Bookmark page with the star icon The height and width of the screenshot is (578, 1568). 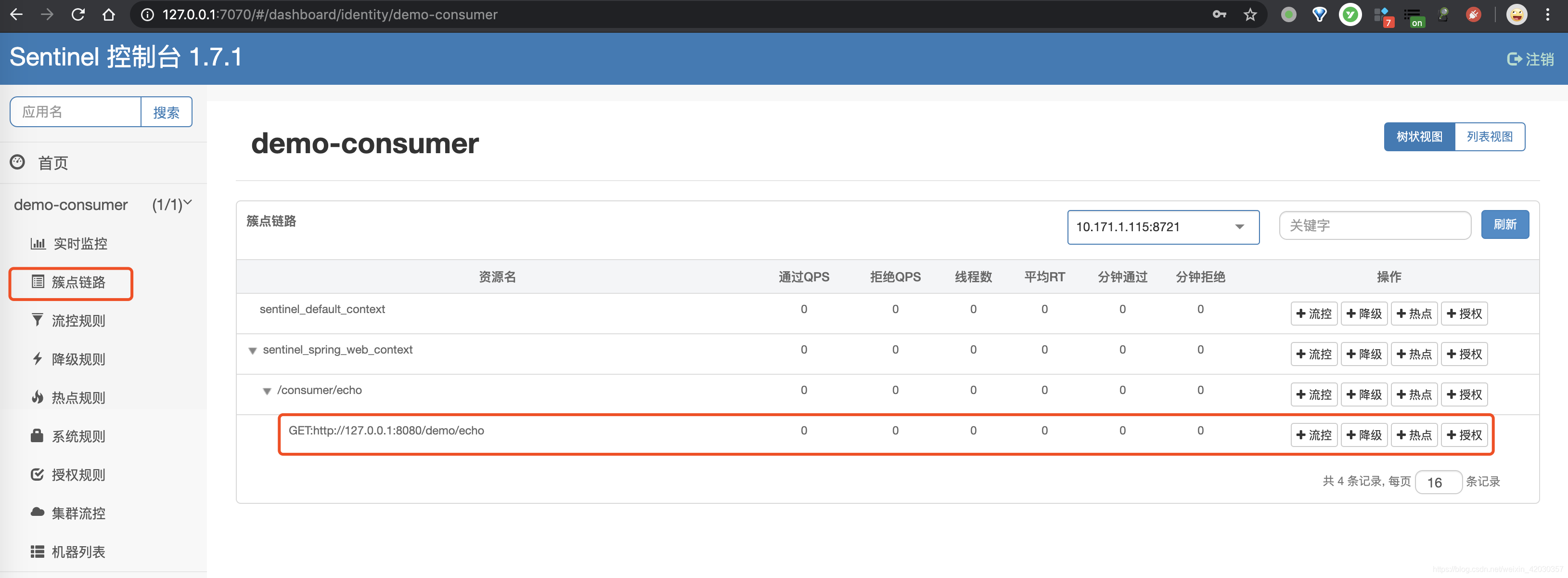tap(1250, 14)
